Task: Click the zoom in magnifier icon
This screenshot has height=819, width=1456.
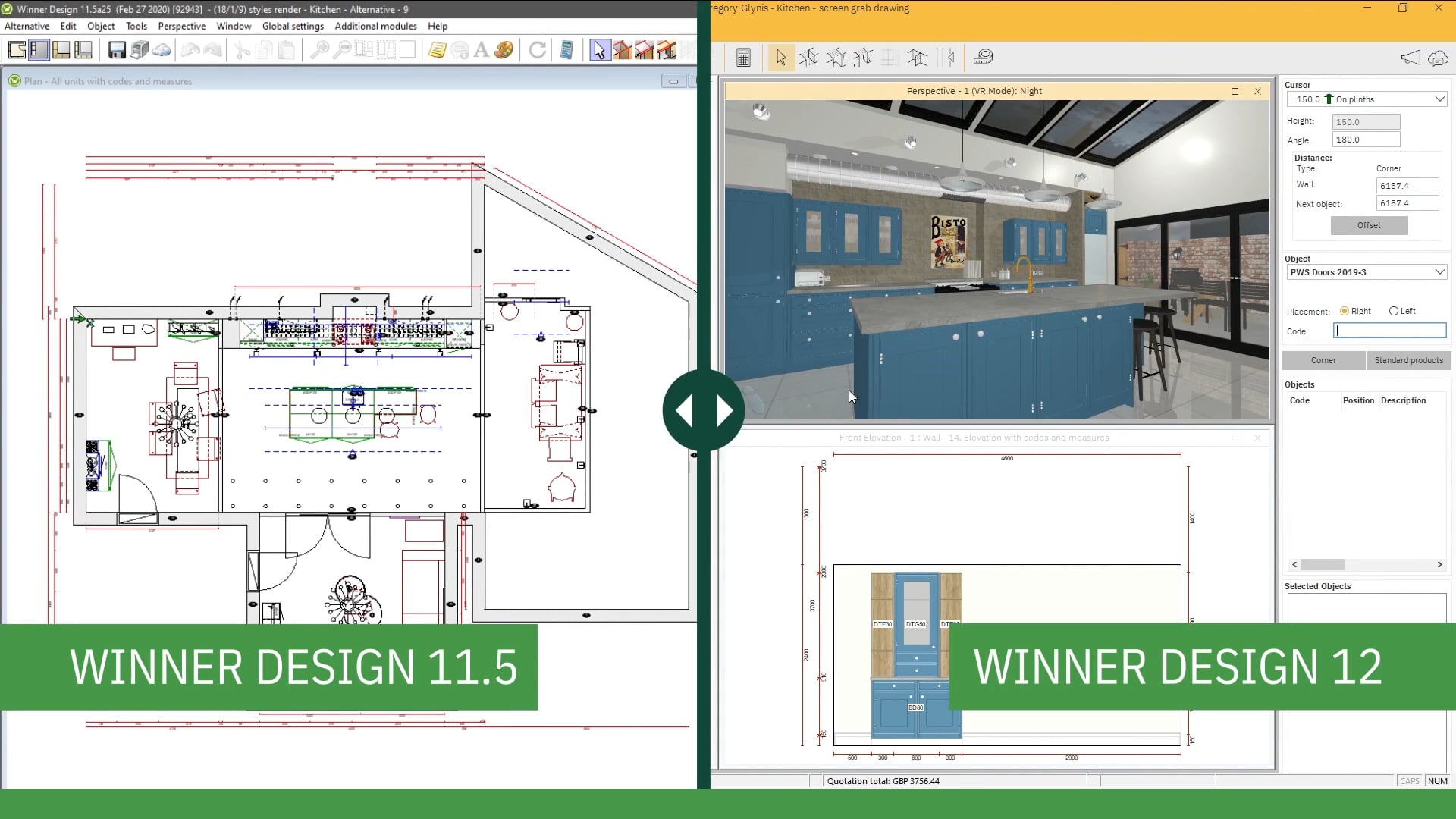Action: pos(320,50)
